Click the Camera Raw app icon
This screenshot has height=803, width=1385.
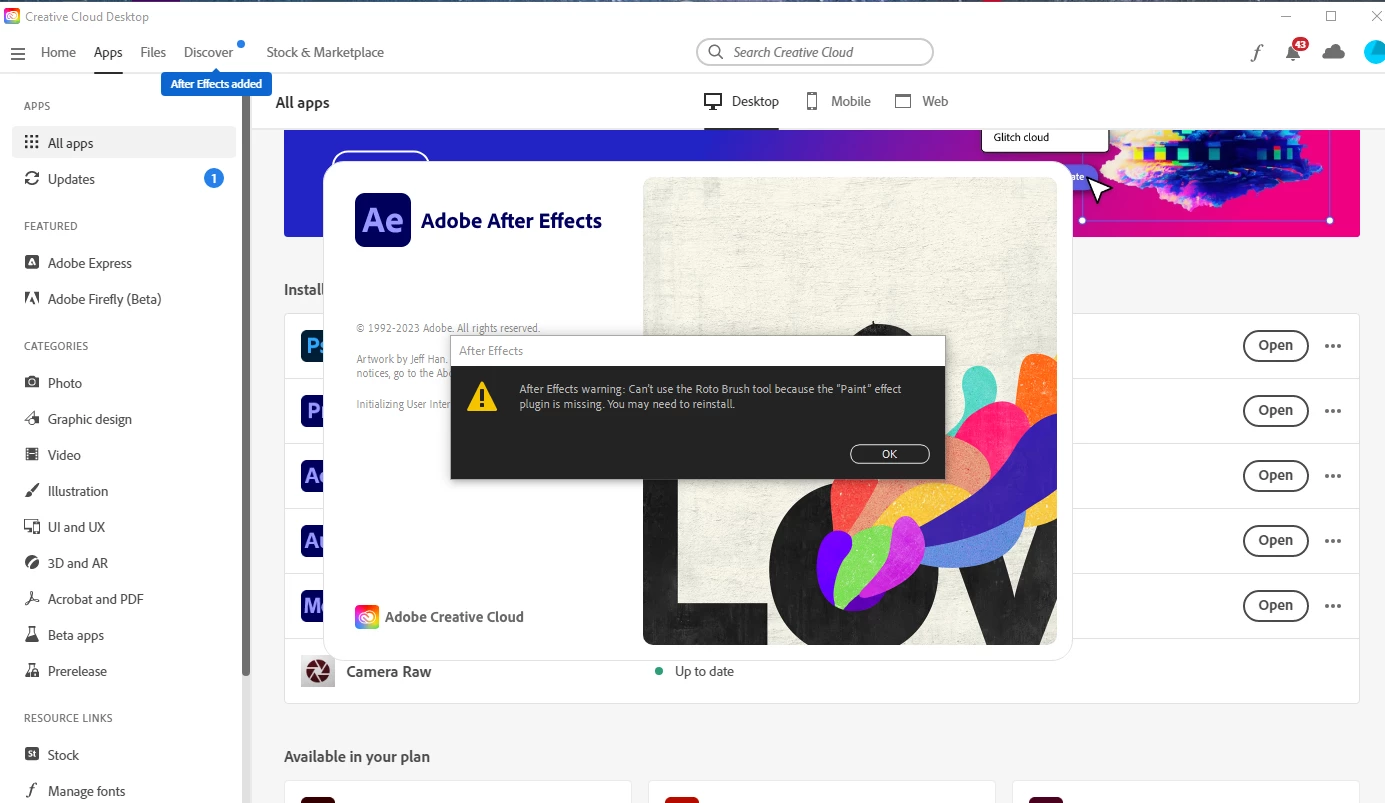318,671
